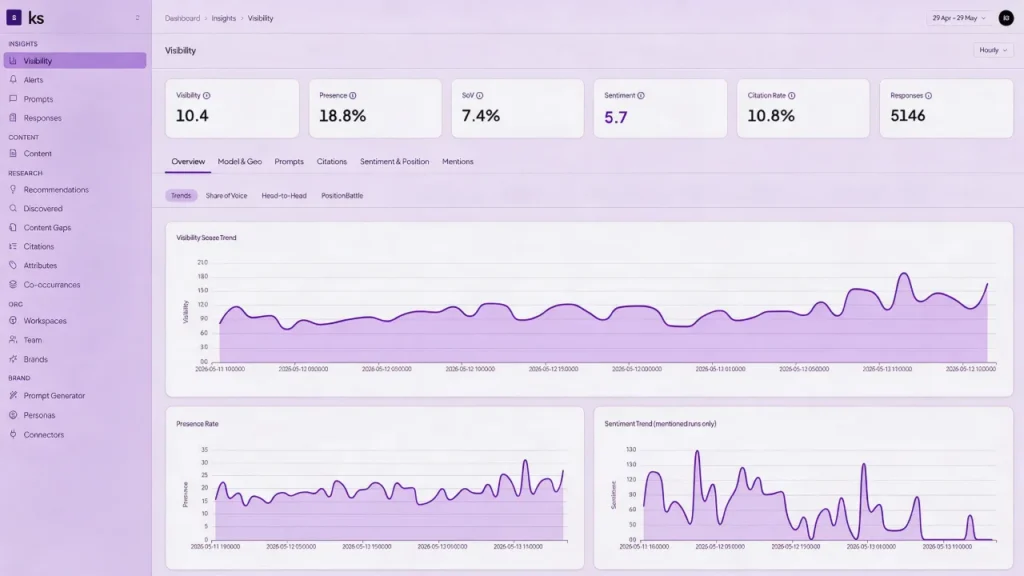This screenshot has height=576, width=1024.
Task: Open Content Gaps in the sidebar
Action: point(74,227)
